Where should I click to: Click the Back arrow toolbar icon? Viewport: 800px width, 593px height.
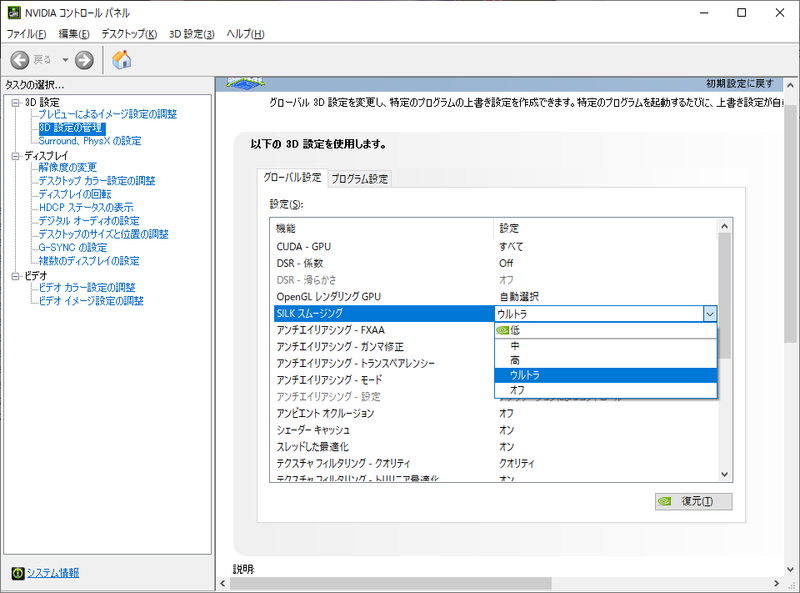20,60
